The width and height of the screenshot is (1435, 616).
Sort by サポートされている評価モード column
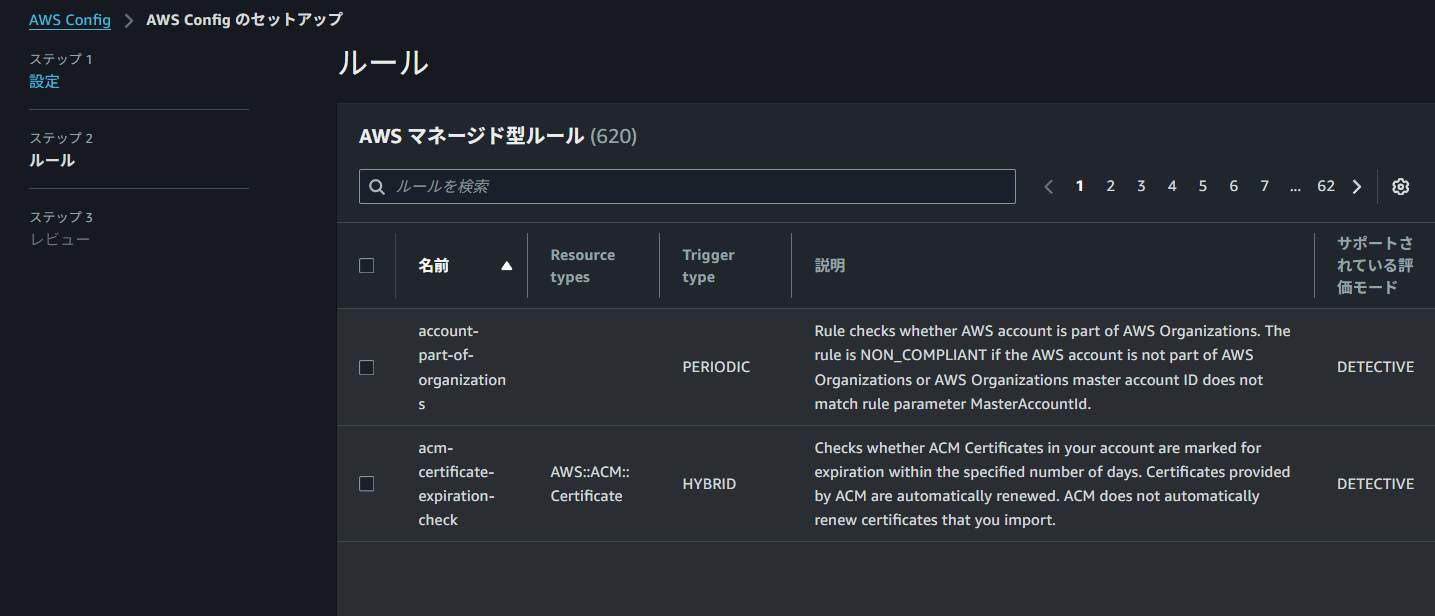(1375, 265)
